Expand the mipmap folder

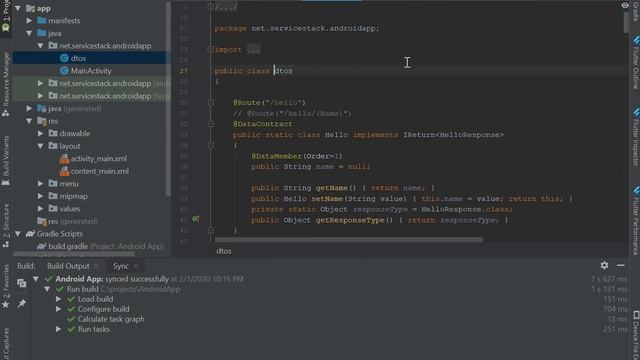point(41,196)
